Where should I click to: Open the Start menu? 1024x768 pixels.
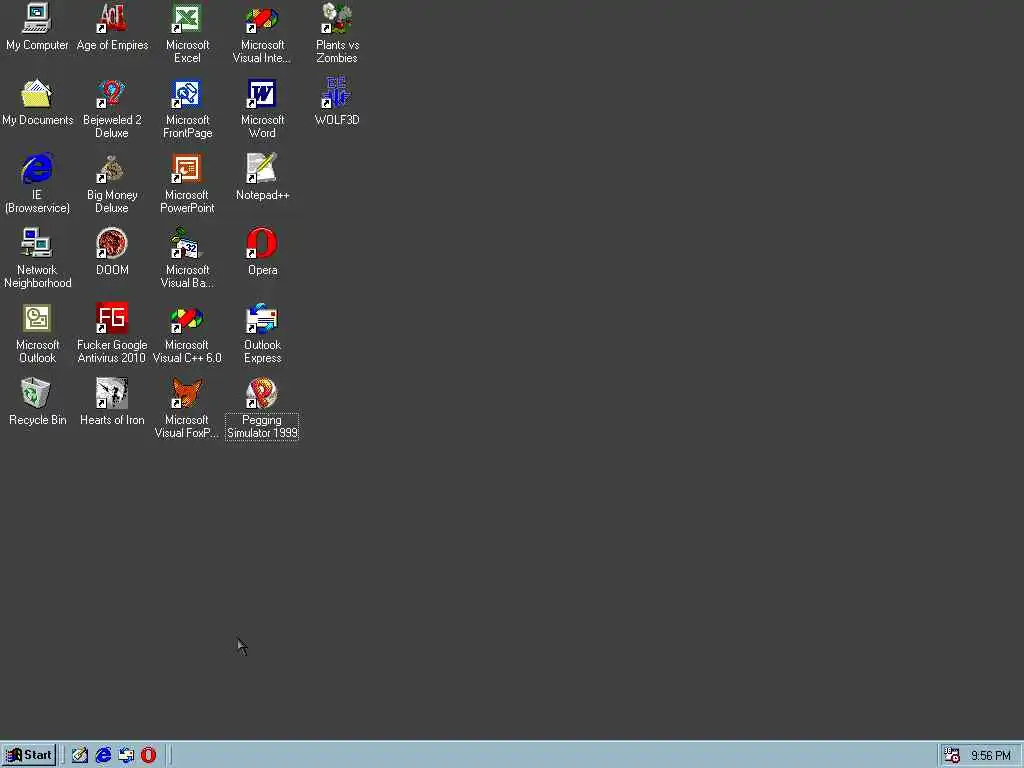29,755
